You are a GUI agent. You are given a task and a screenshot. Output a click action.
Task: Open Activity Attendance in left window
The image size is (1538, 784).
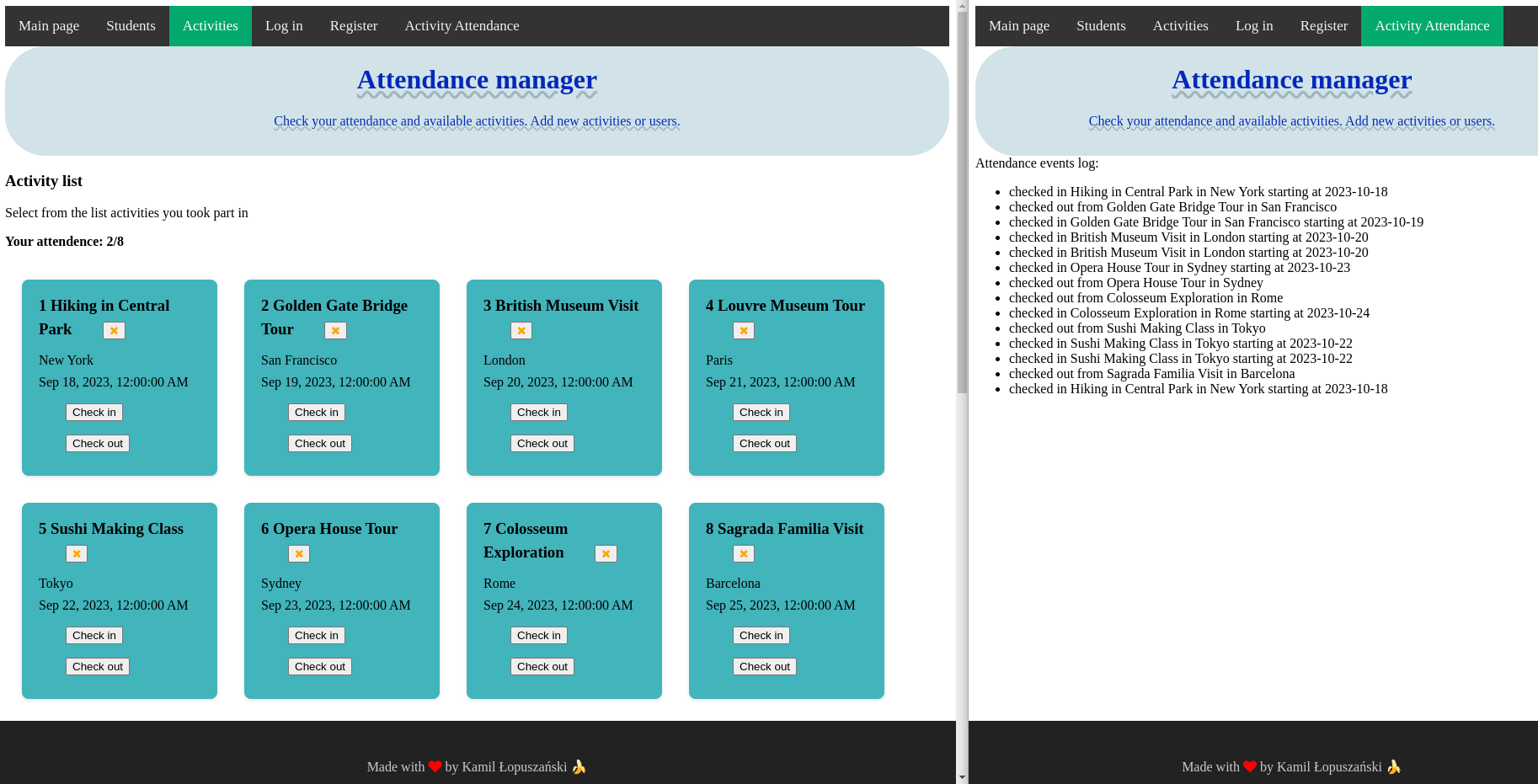[x=462, y=26]
